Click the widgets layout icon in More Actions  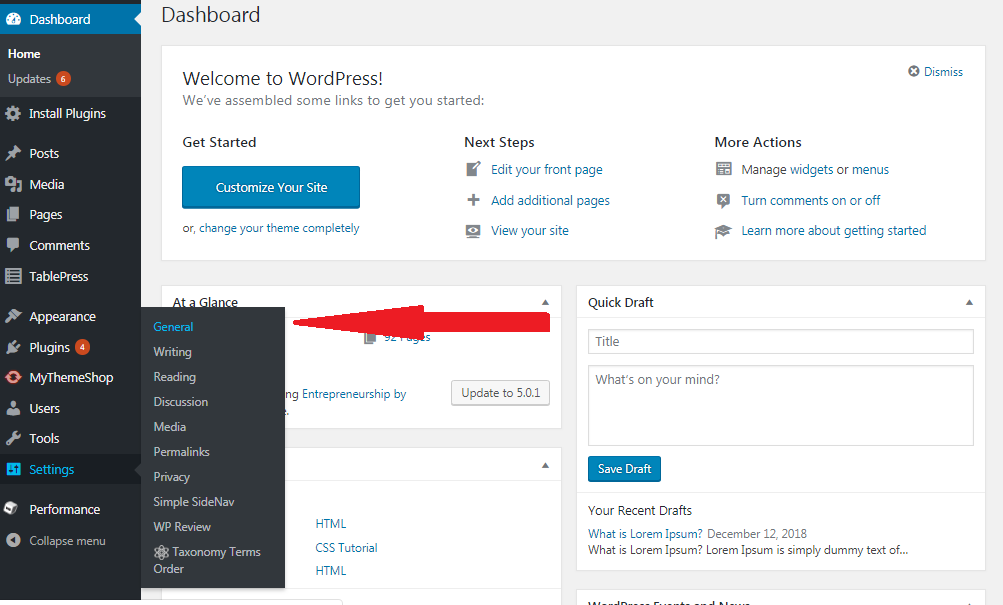(723, 169)
